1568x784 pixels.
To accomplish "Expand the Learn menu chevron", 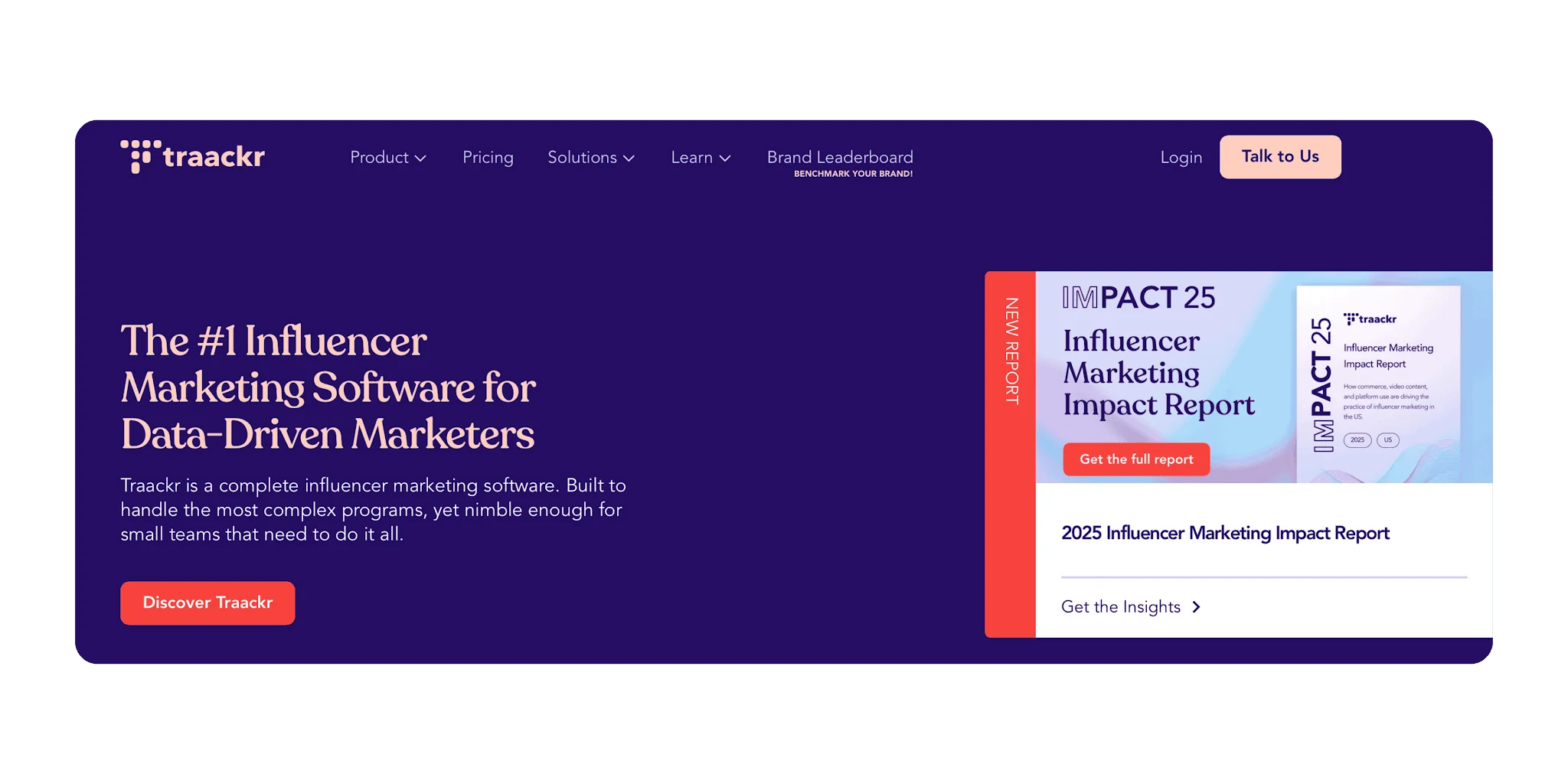I will tap(725, 158).
